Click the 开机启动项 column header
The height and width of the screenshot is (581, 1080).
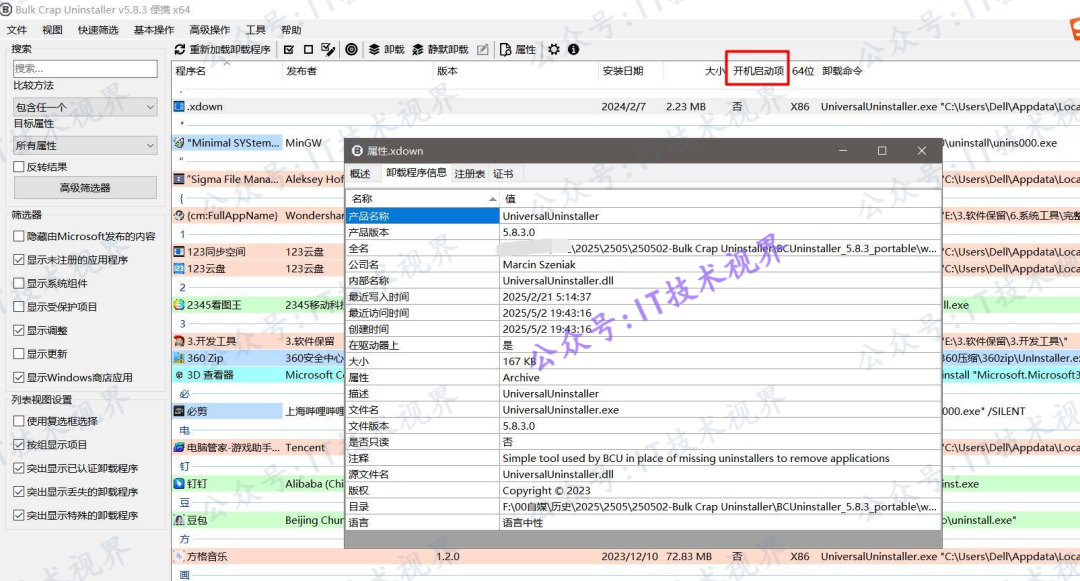[758, 71]
